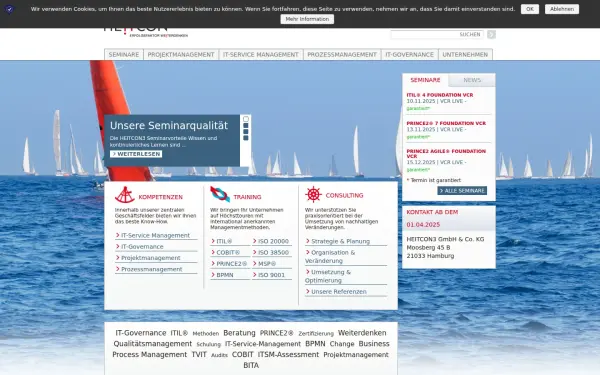The width and height of the screenshot is (600, 375).
Task: Click IT-Governance tag in tag cloud
Action: (141, 333)
